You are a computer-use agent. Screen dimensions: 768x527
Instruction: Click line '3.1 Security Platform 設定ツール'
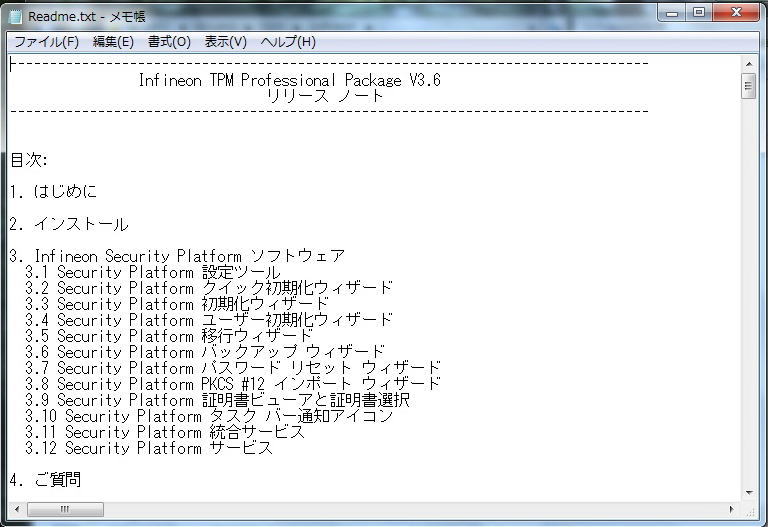pyautogui.click(x=153, y=272)
